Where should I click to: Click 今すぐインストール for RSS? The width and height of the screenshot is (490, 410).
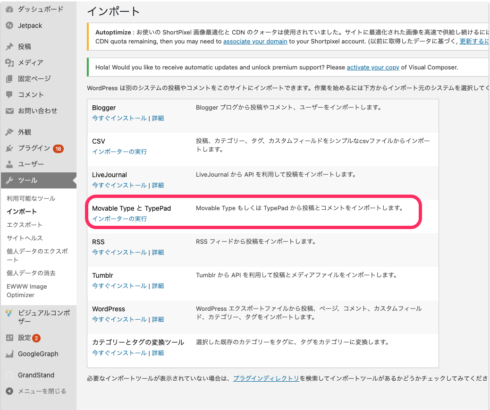pyautogui.click(x=119, y=252)
